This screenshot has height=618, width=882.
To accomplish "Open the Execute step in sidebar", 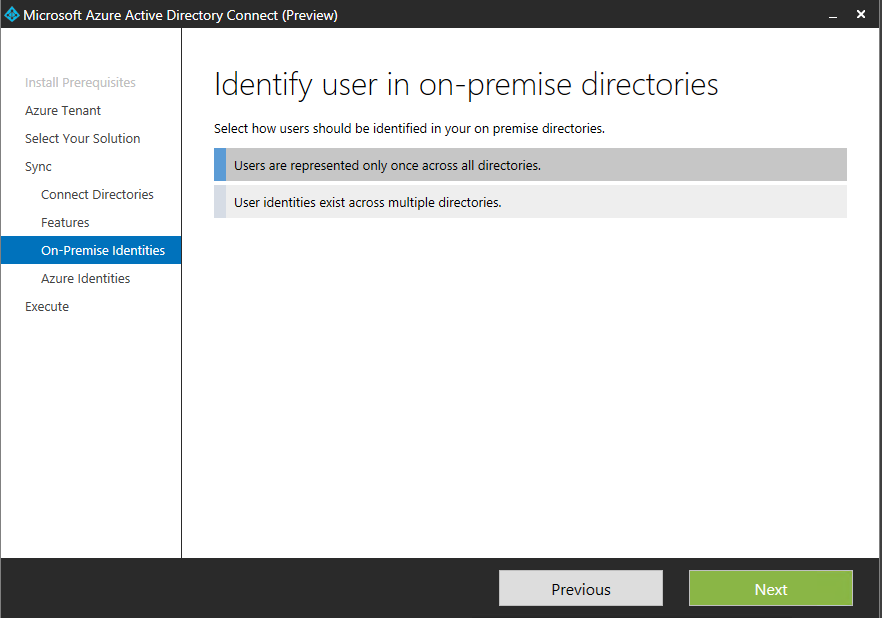I will [x=47, y=307].
